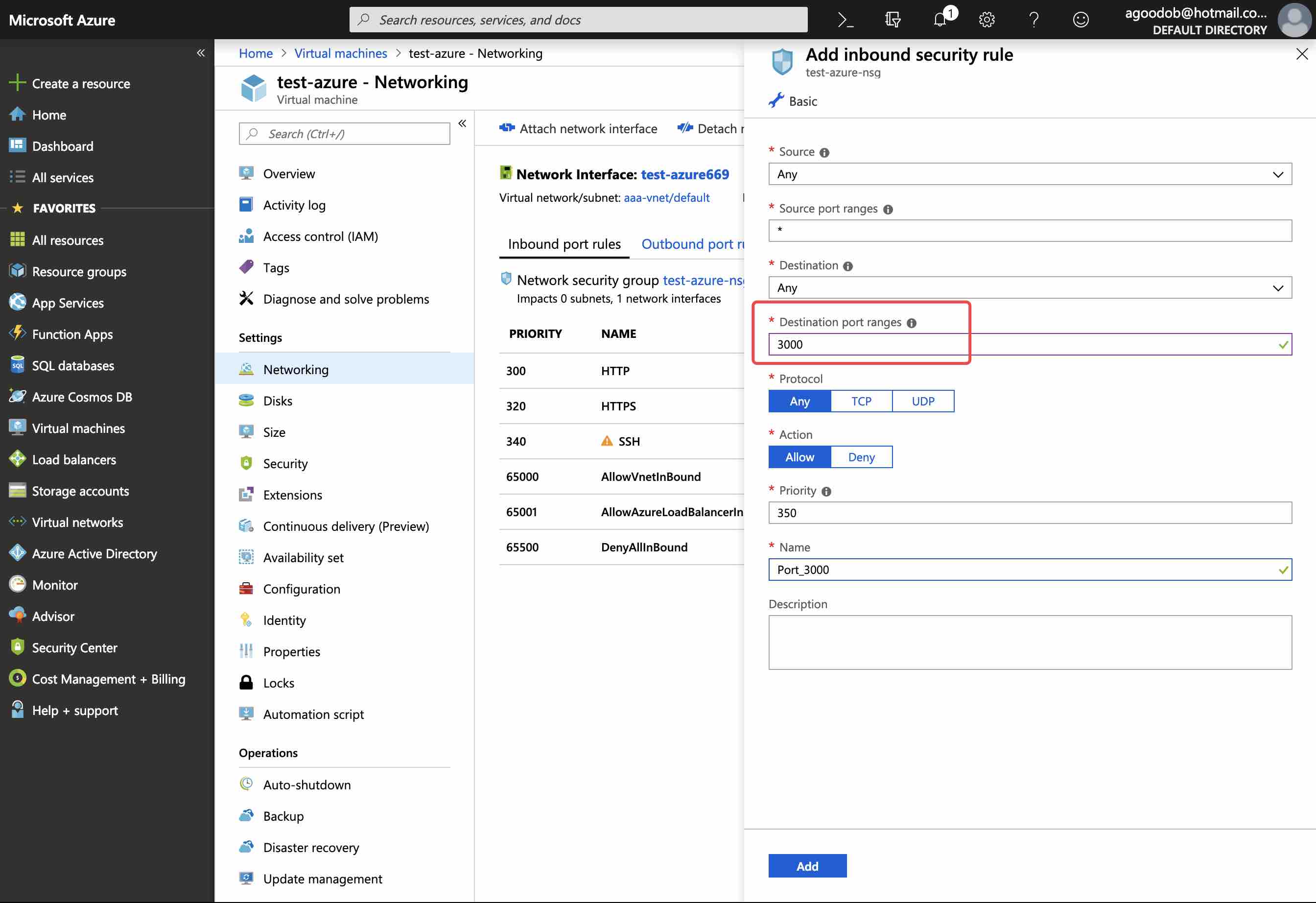Select TCP protocol option
This screenshot has height=903, width=1316.
(861, 401)
